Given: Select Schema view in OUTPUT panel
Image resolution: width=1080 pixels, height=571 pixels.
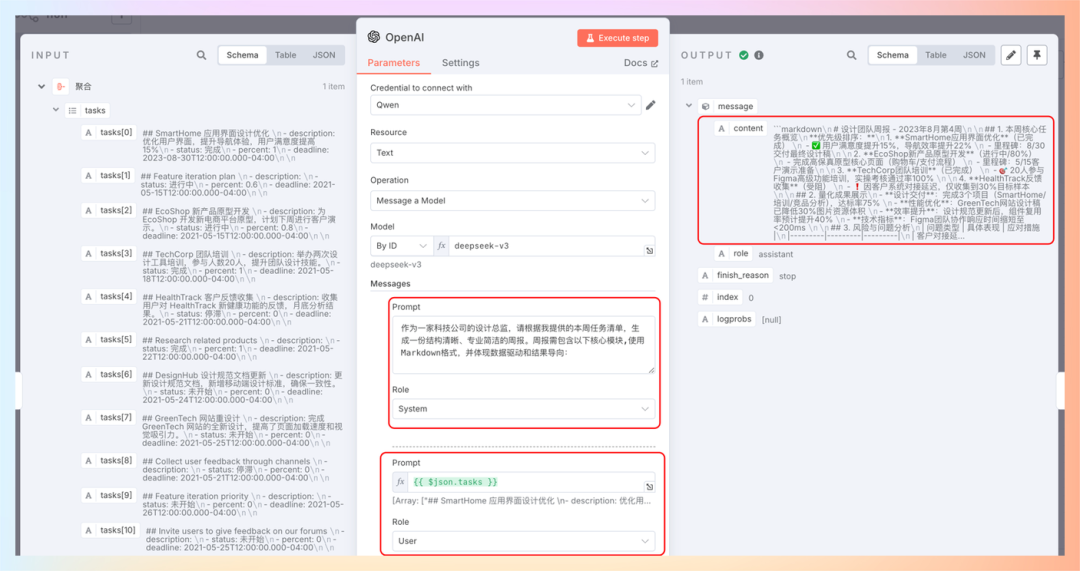Looking at the screenshot, I should pyautogui.click(x=893, y=55).
